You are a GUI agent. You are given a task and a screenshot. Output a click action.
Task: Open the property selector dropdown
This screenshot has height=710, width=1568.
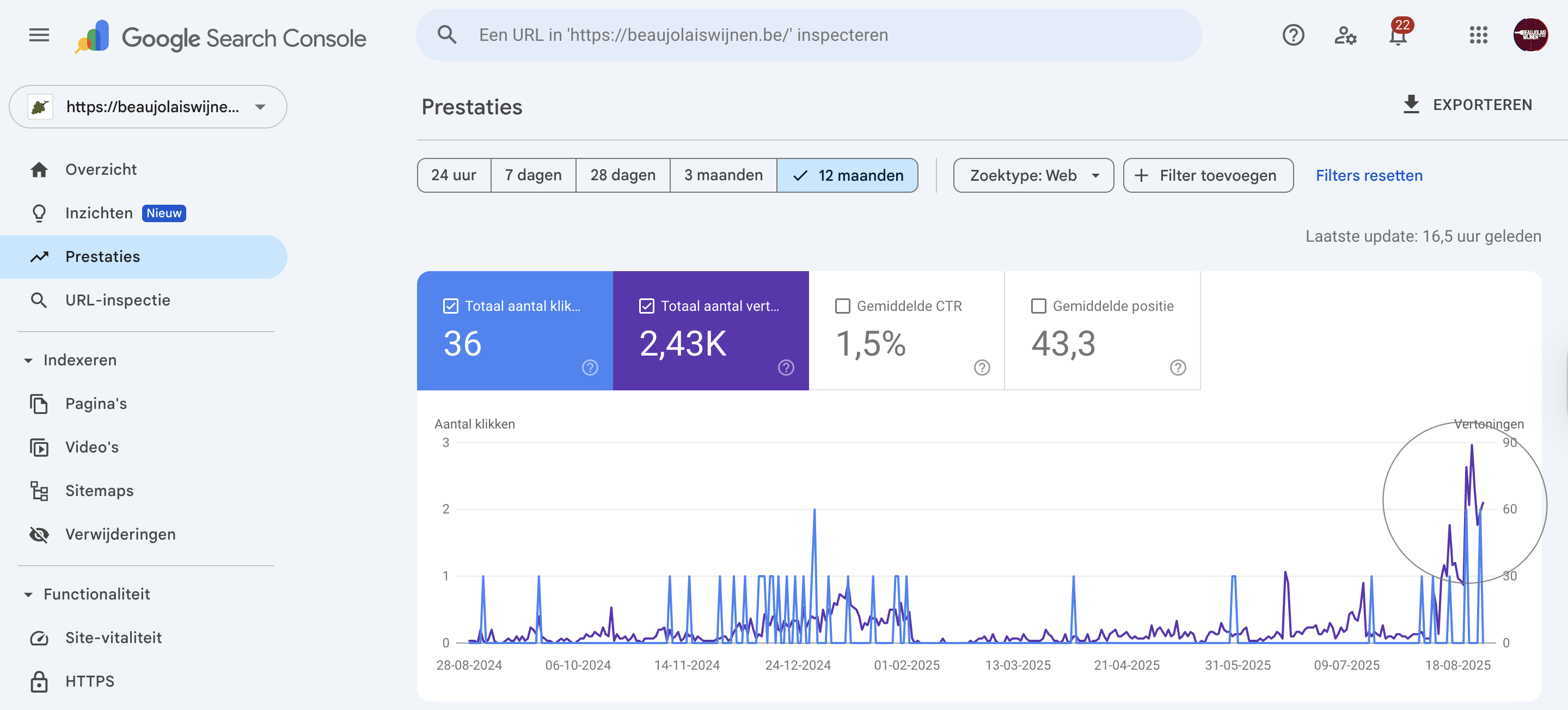pos(148,107)
